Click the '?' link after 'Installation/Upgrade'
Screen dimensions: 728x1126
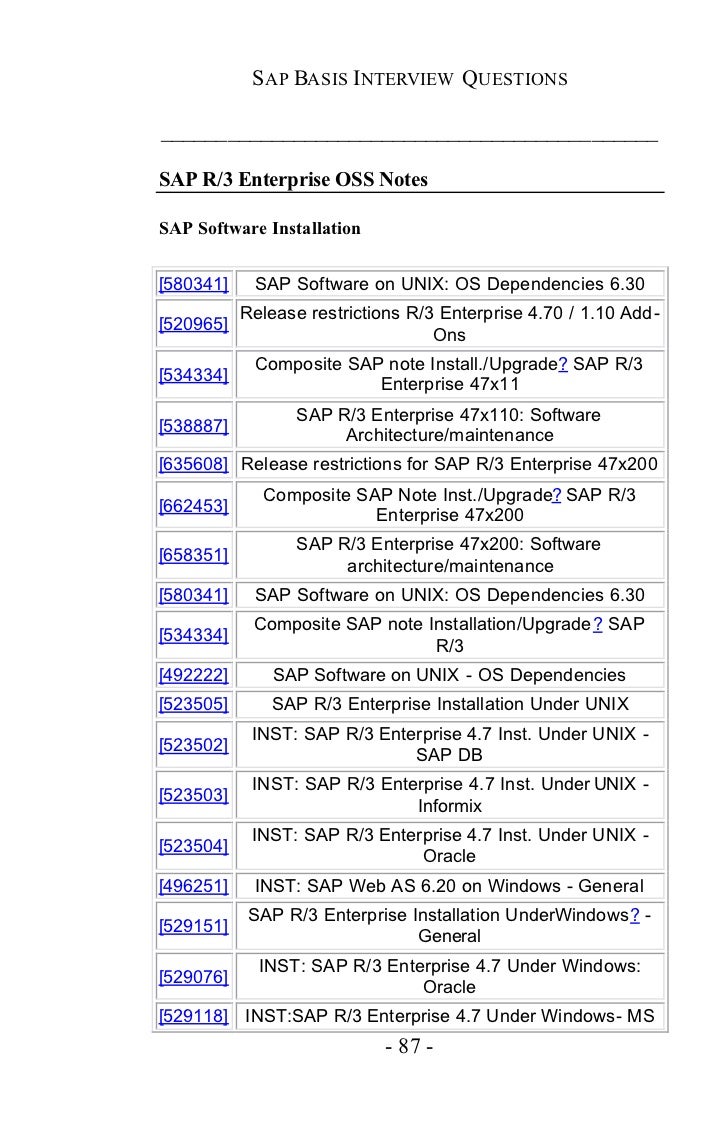597,624
